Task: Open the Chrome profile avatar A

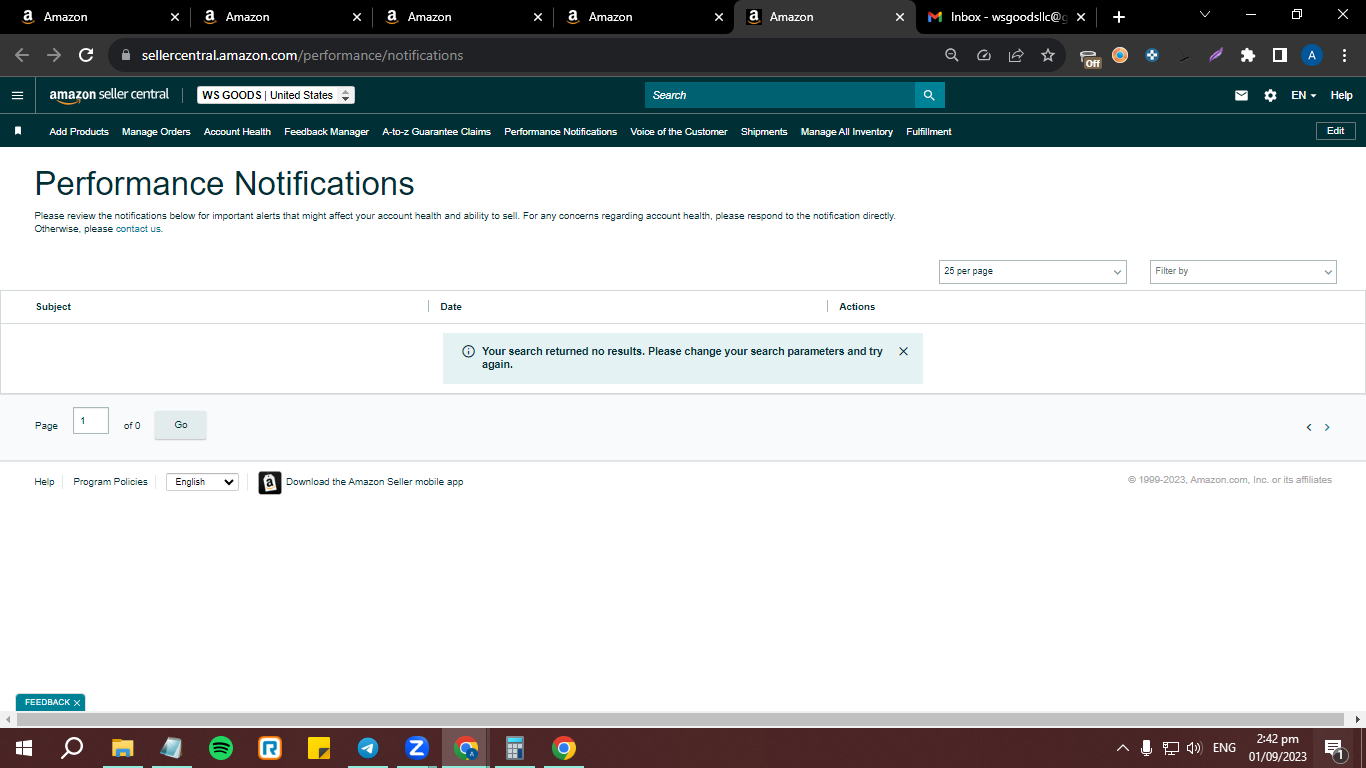Action: click(x=1312, y=55)
